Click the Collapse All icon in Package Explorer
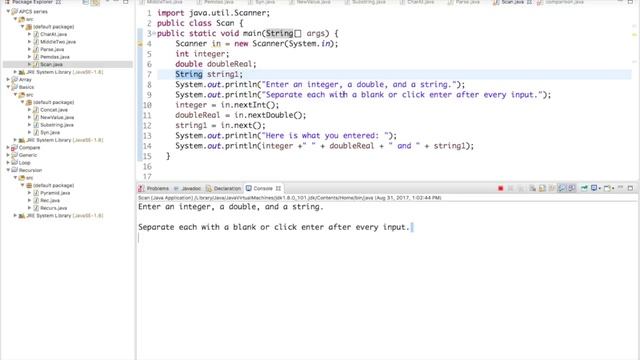This screenshot has height=360, width=640. [x=85, y=2]
